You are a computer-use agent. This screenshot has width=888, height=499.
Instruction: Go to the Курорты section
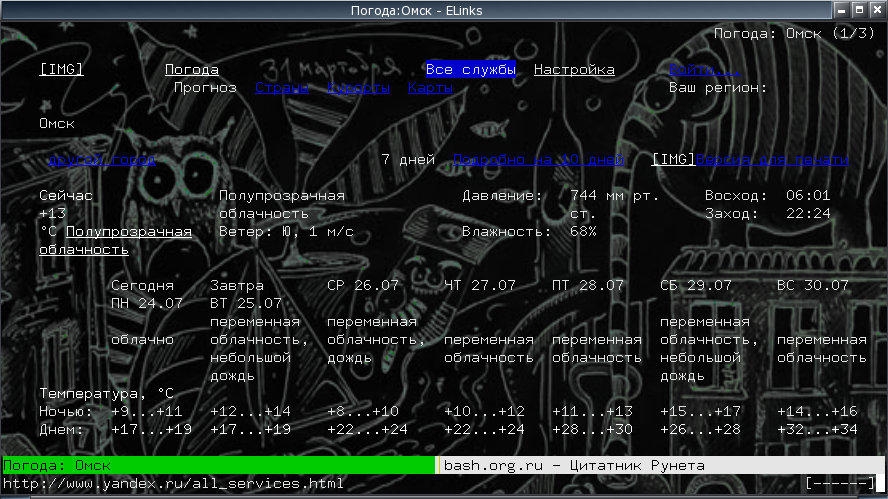point(358,88)
